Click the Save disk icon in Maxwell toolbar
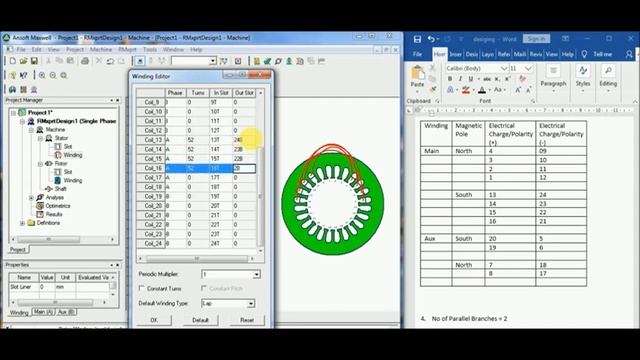 (34, 61)
